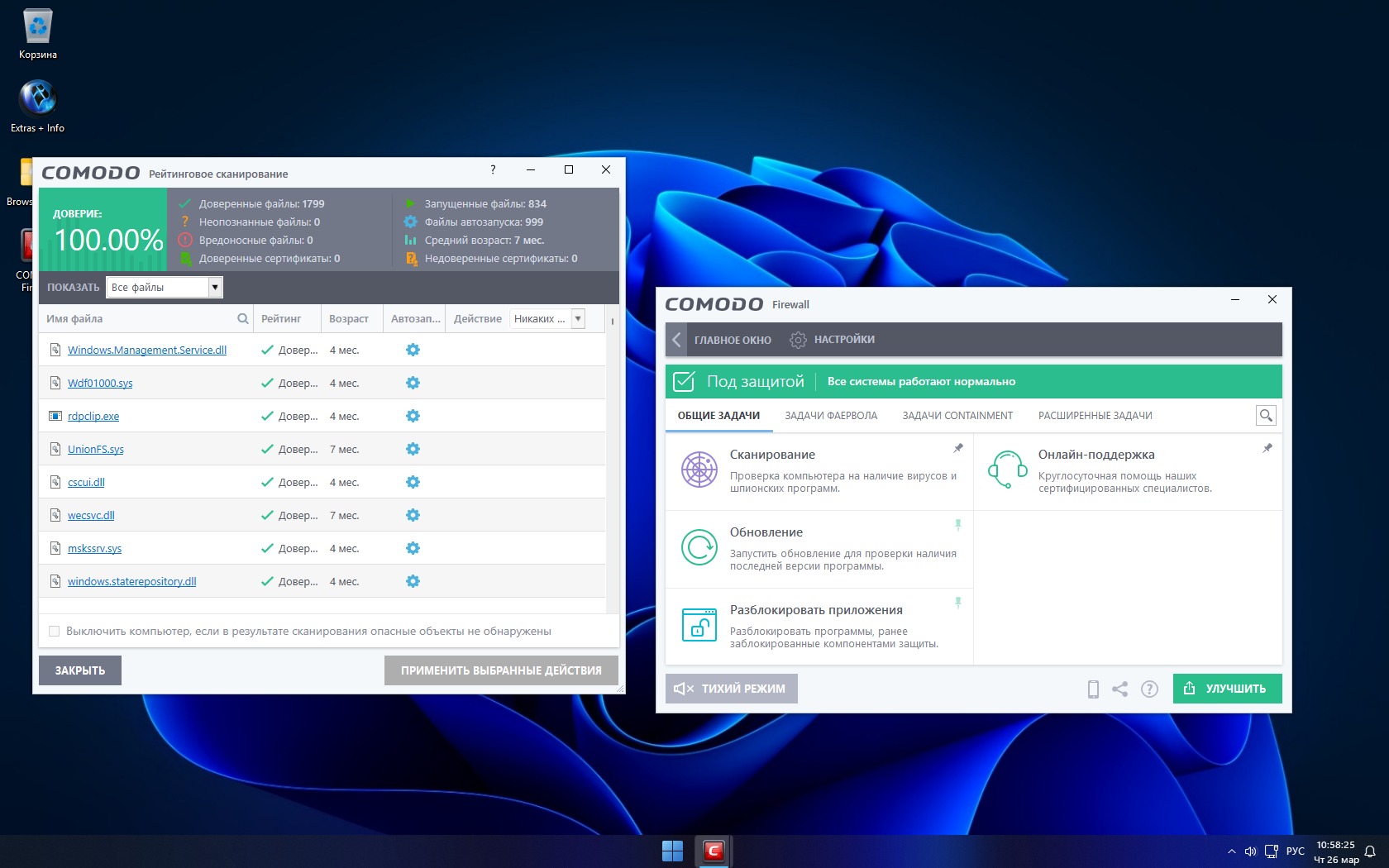Switch to the Firewall Tasks tab
The width and height of the screenshot is (1389, 868).
pyautogui.click(x=830, y=416)
